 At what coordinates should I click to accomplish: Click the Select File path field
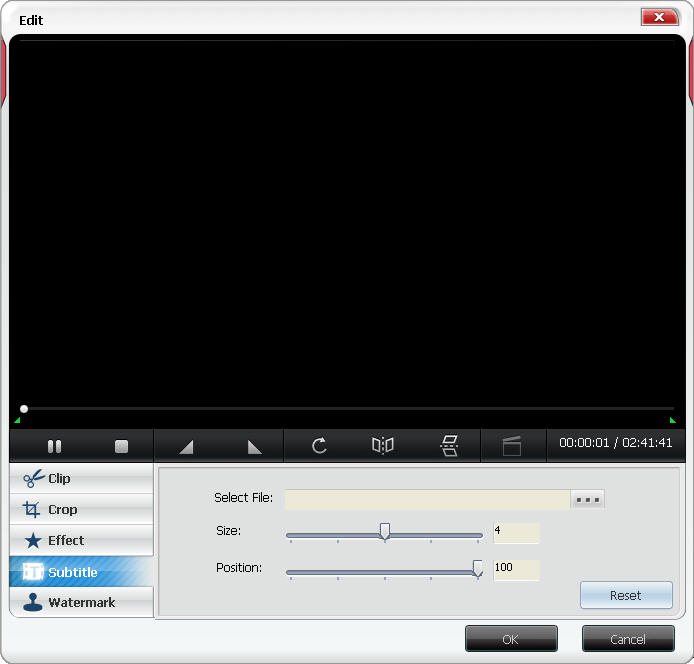(x=427, y=499)
